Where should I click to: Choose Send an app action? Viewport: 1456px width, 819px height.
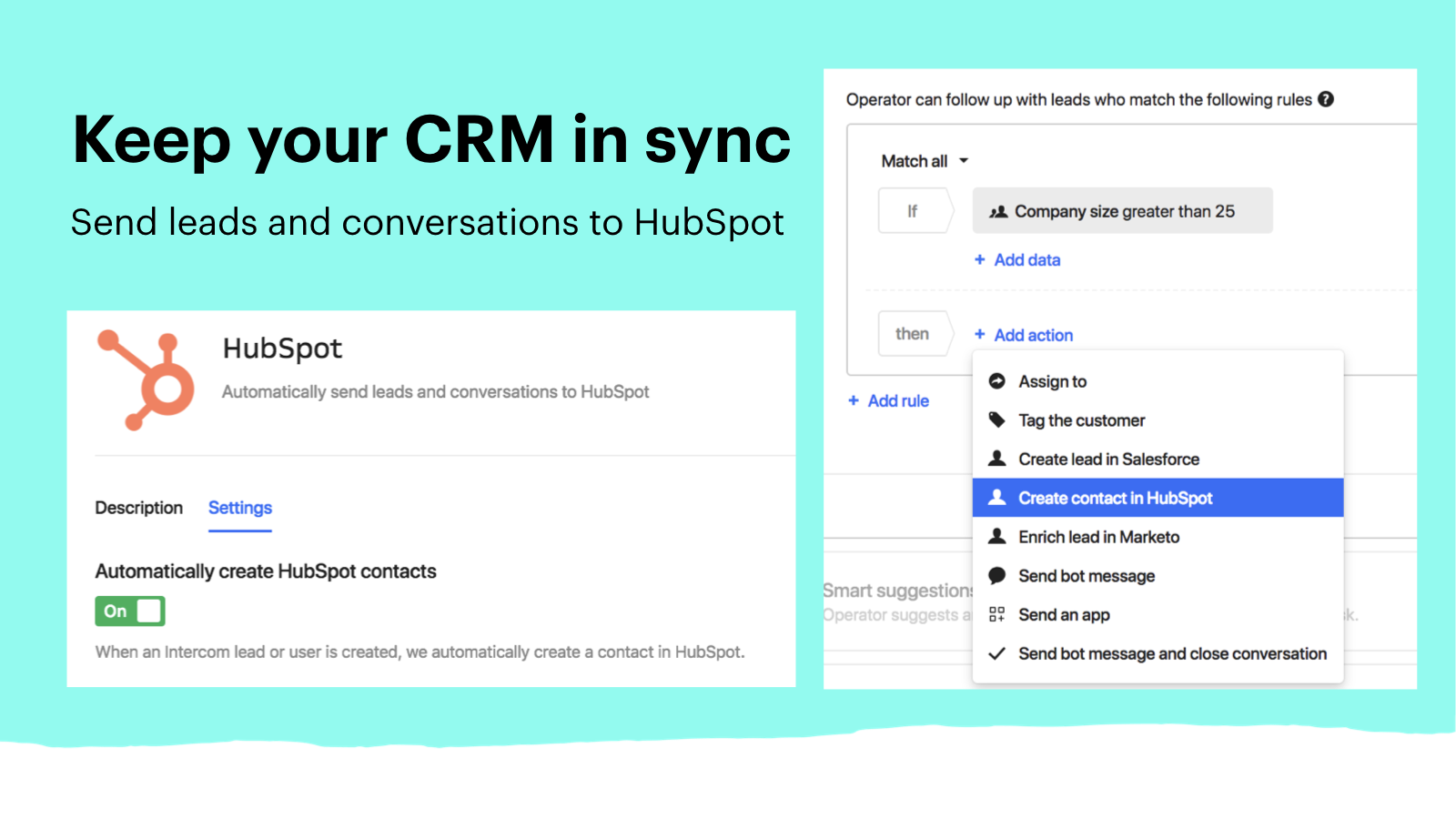1158,615
